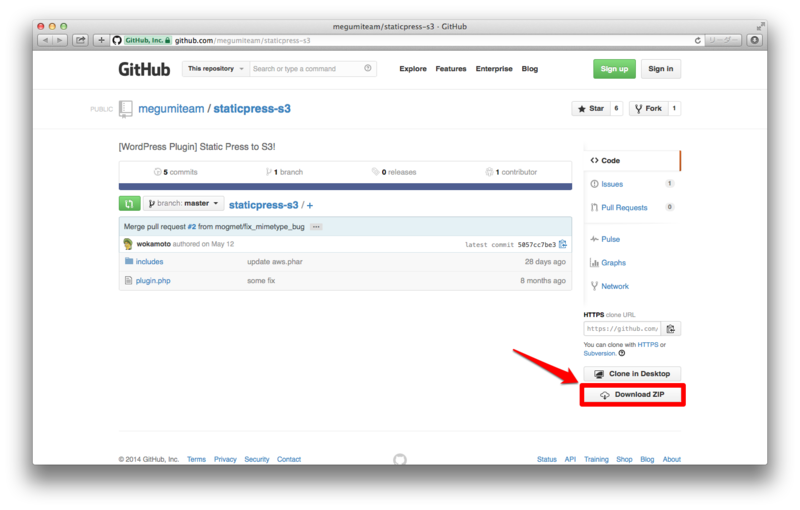800x510 pixels.
Task: Open the Explore menu item
Action: click(413, 69)
